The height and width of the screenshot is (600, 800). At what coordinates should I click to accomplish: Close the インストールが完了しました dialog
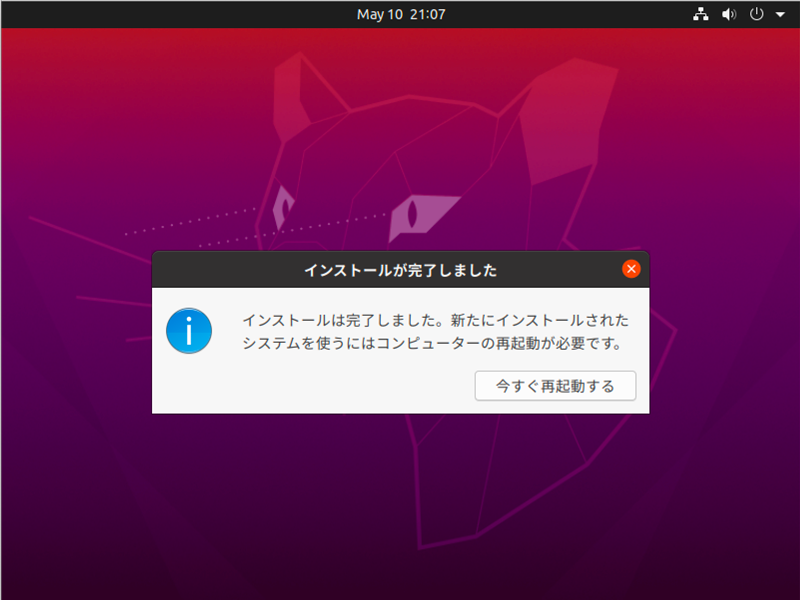point(631,269)
